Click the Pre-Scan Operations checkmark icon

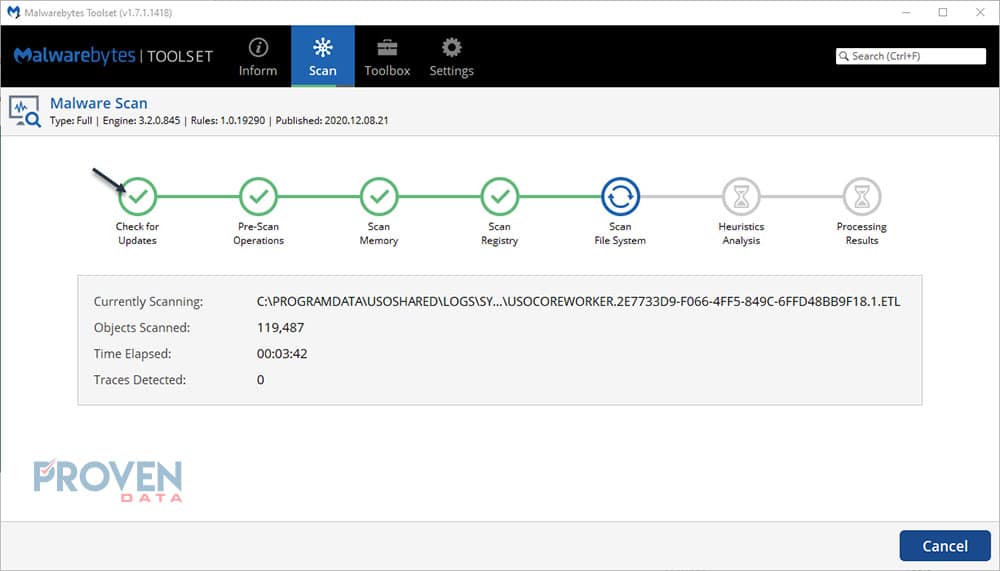click(x=258, y=197)
